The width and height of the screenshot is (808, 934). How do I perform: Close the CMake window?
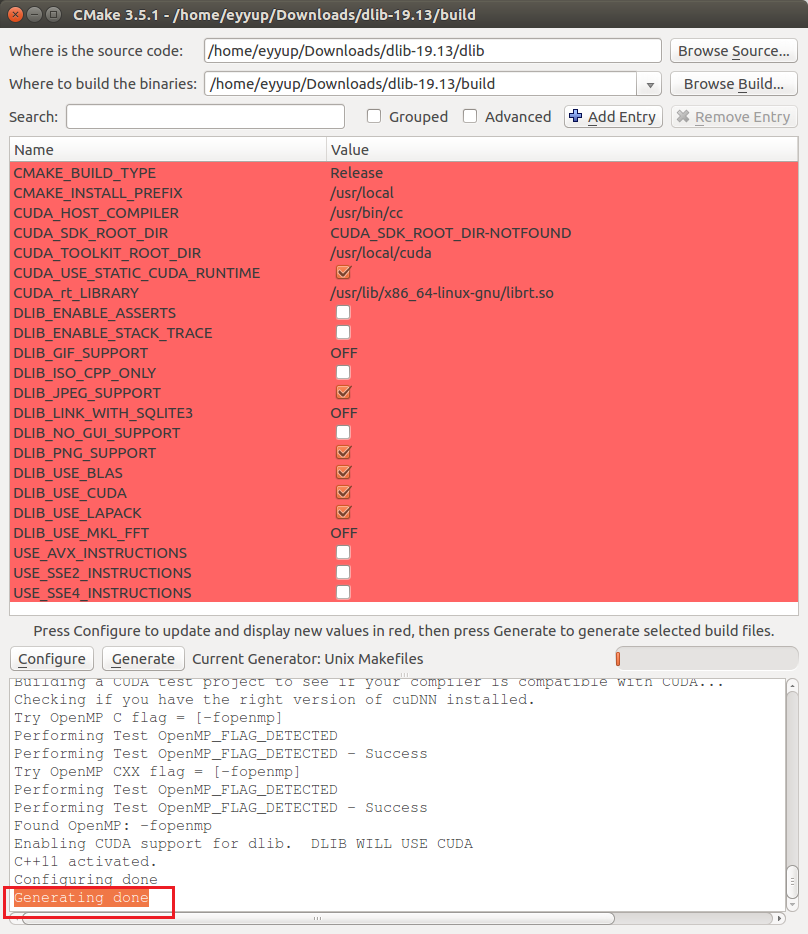(15, 14)
